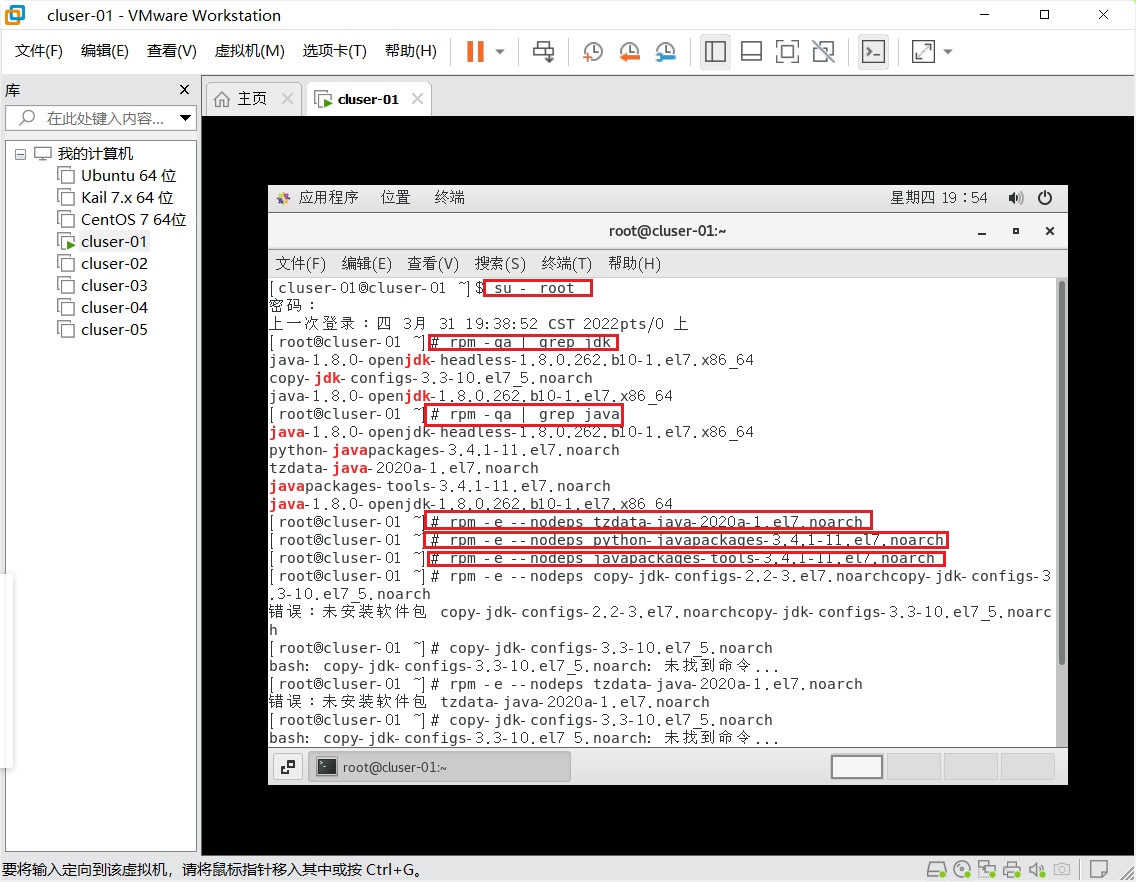The width and height of the screenshot is (1136, 882).
Task: Open terminal 帮助(H) menu
Action: [x=634, y=263]
